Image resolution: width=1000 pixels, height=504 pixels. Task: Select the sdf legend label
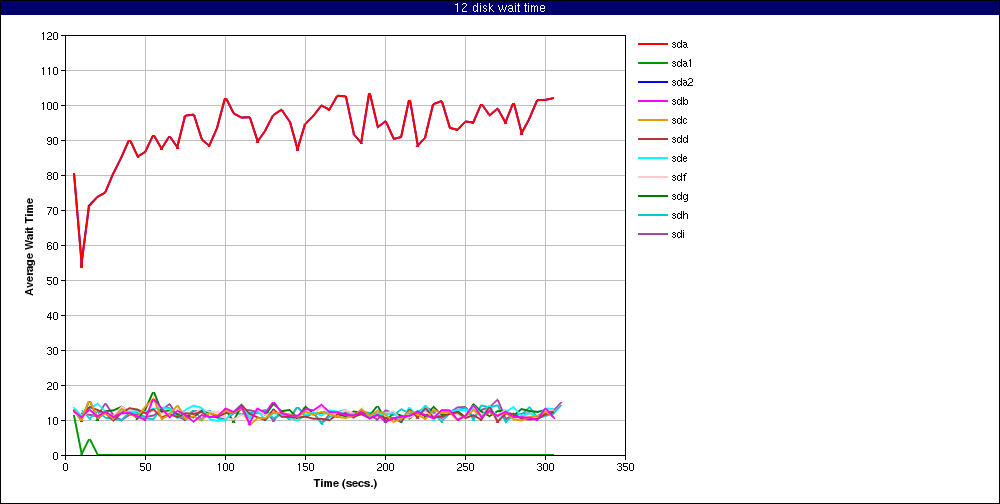(x=679, y=177)
